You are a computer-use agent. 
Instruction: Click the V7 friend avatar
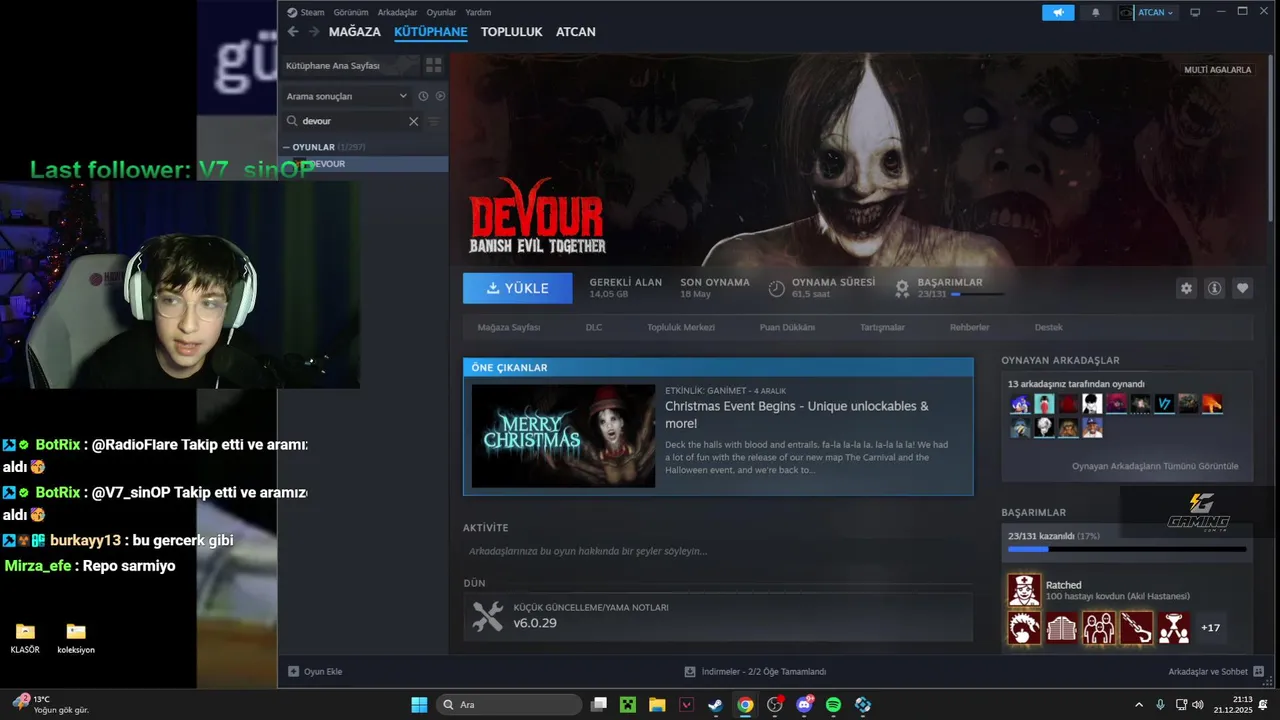click(1164, 404)
